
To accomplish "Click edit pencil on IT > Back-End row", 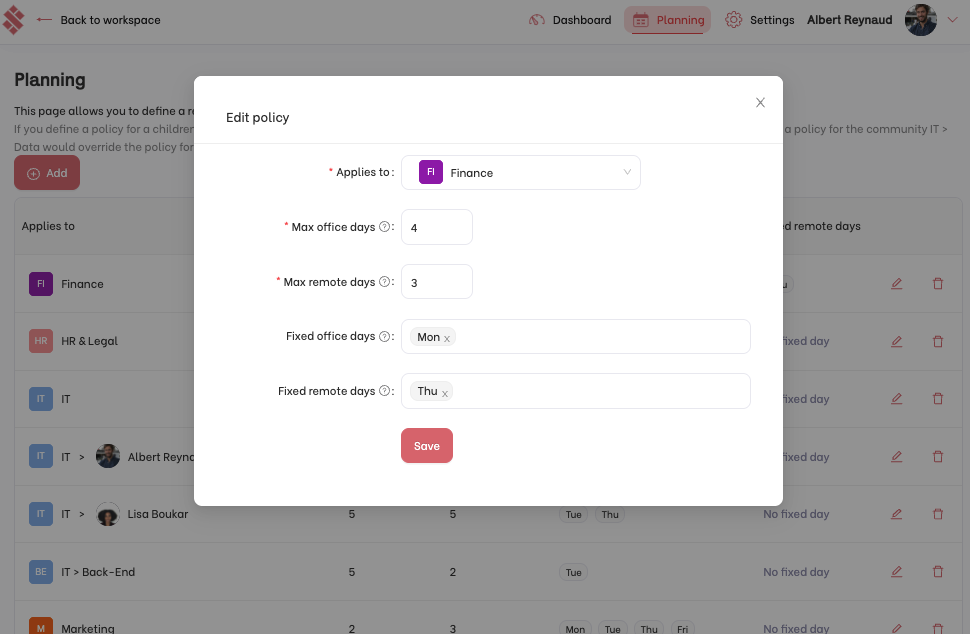I will pyautogui.click(x=896, y=572).
